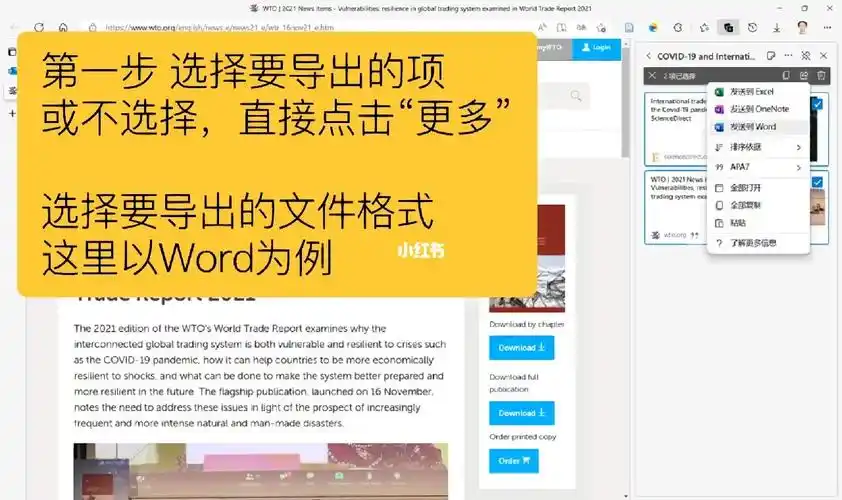Image resolution: width=842 pixels, height=500 pixels.
Task: Toggle the Collections toolbar button
Action: (728, 27)
